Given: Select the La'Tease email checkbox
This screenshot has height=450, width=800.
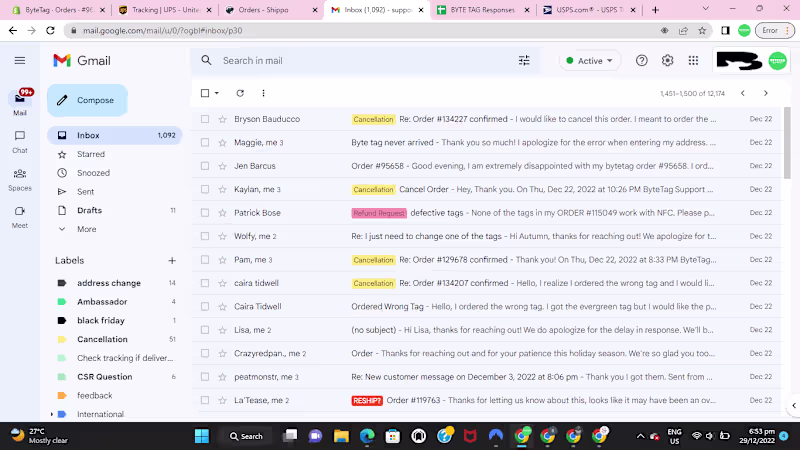Looking at the screenshot, I should click(205, 401).
